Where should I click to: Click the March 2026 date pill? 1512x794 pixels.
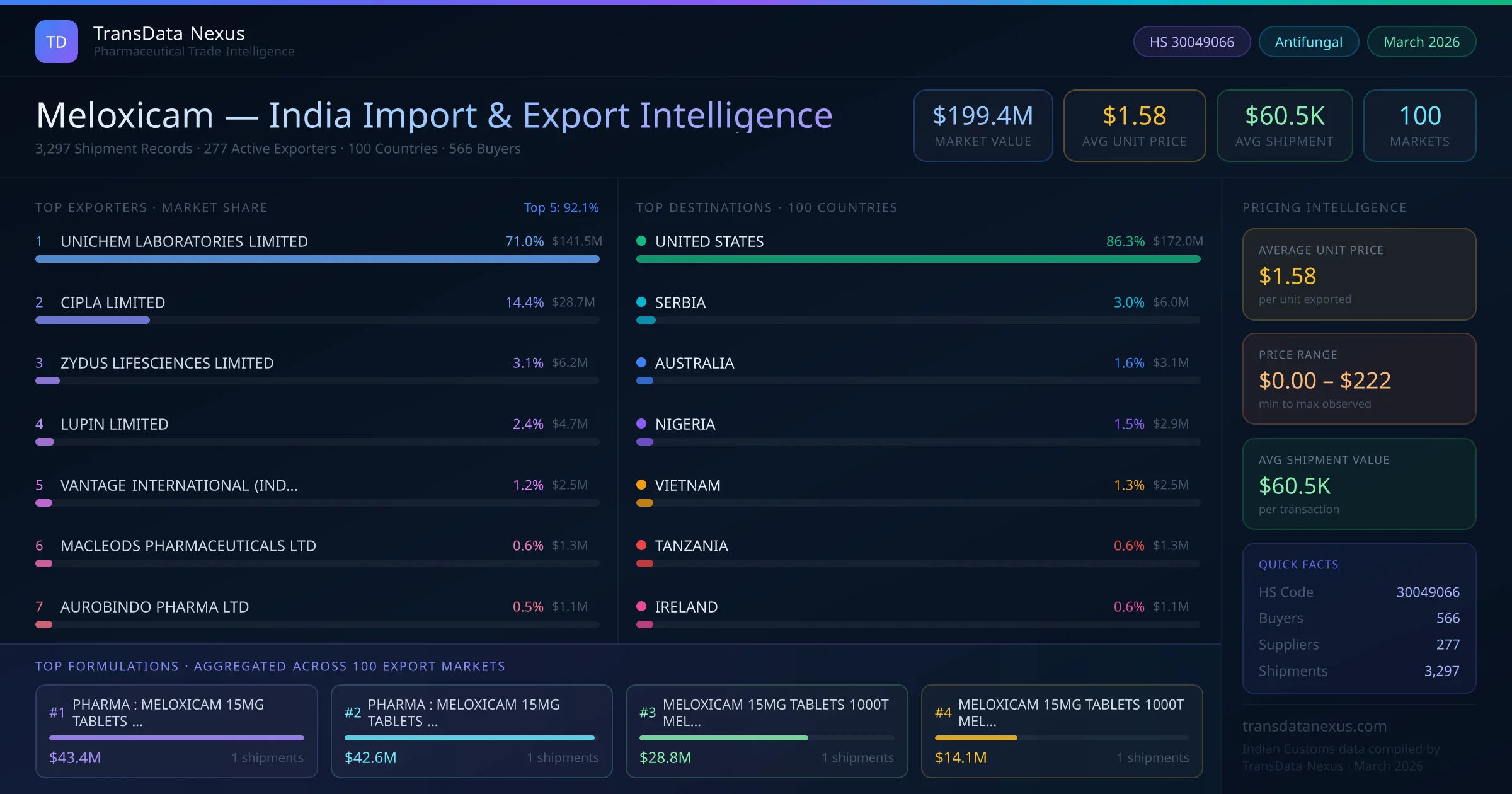(1421, 42)
